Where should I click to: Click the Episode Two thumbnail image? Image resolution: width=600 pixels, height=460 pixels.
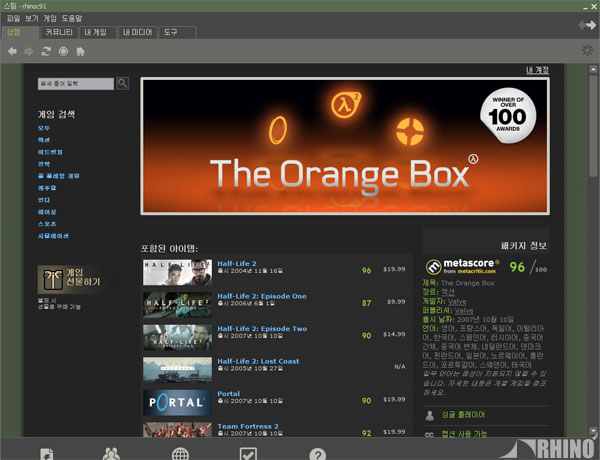[177, 338]
